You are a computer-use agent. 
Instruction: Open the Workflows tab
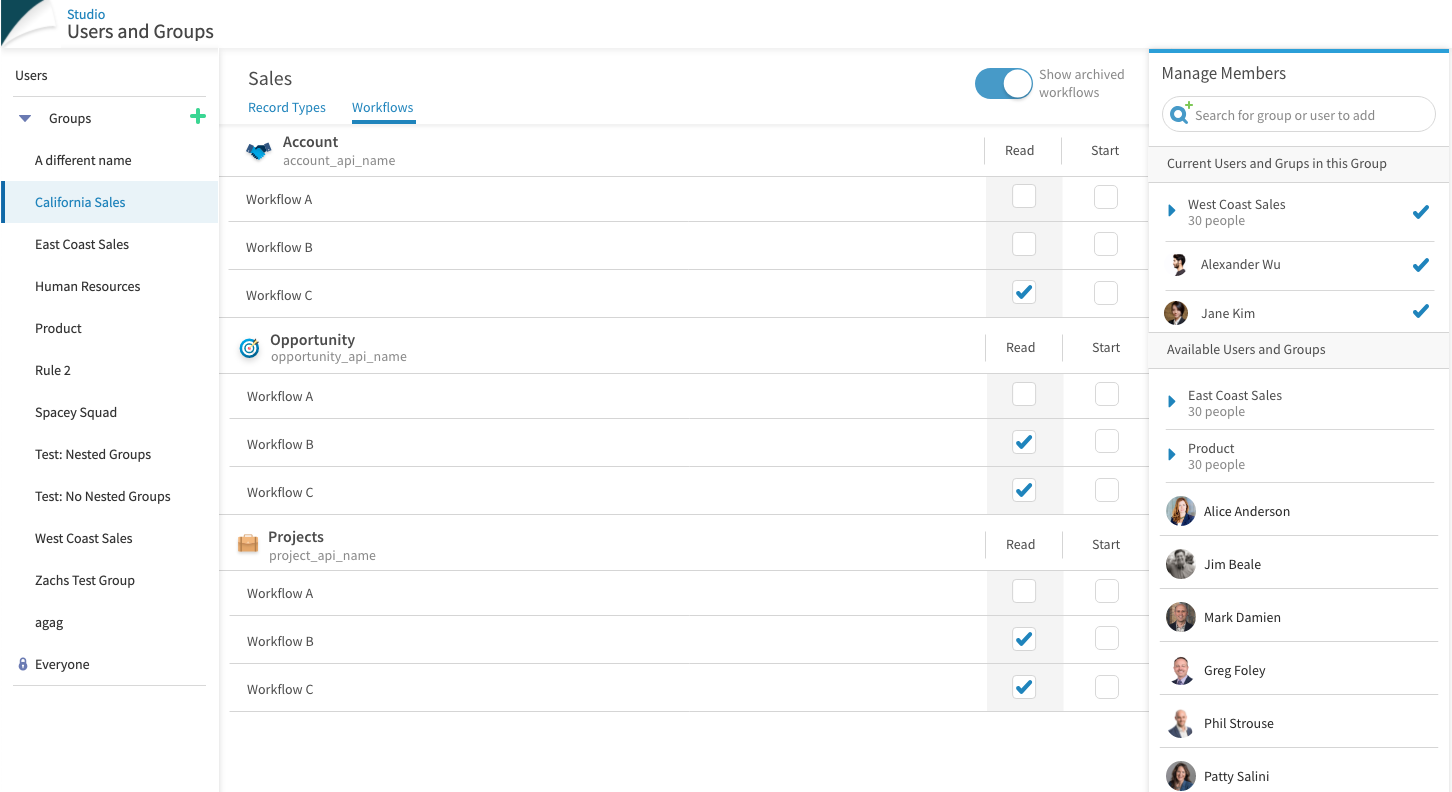point(382,108)
